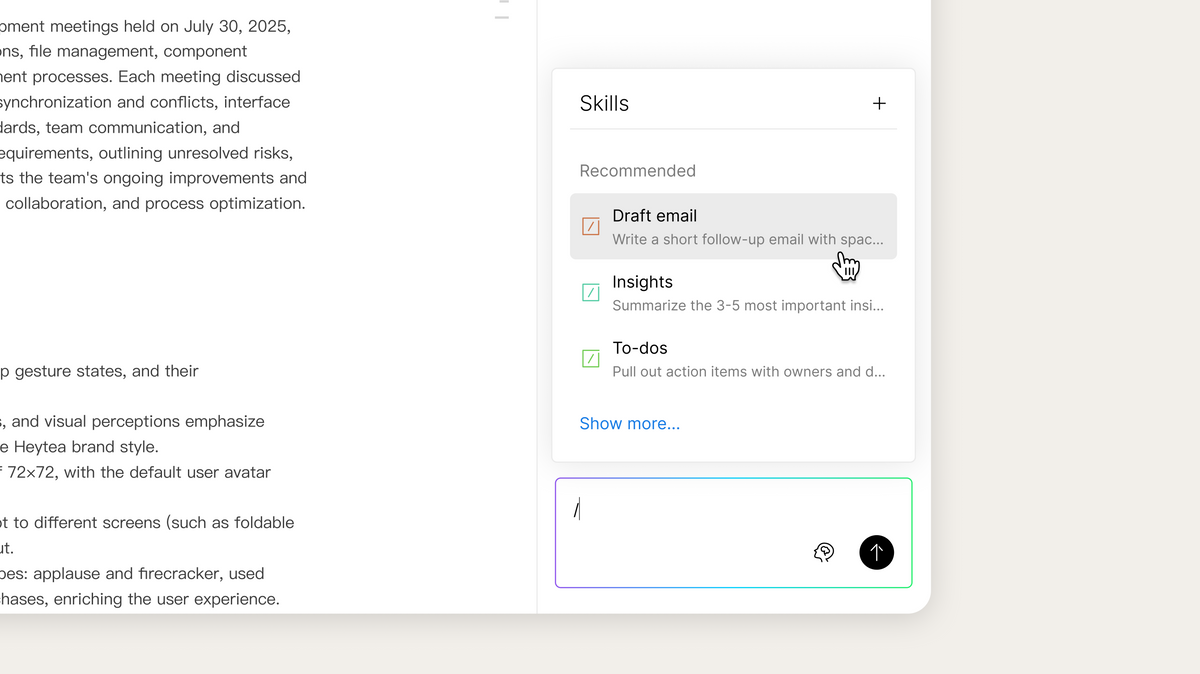Click the 'applause and firecracker' text line
Image resolution: width=1200 pixels, height=674 pixels.
click(132, 574)
